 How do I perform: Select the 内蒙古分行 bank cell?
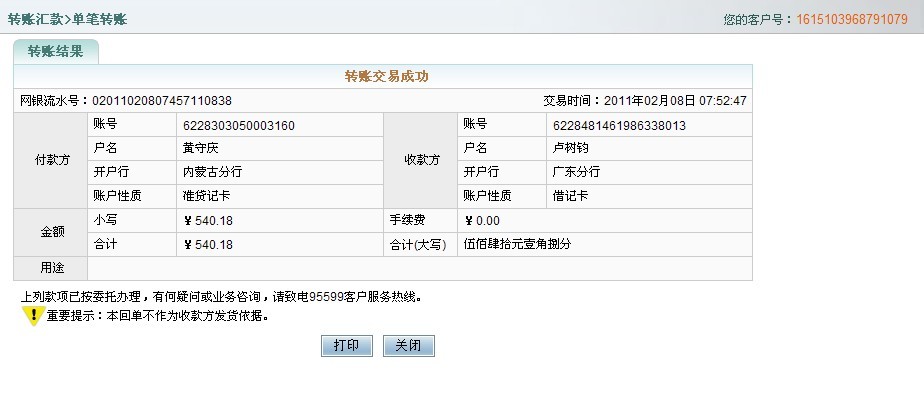coord(212,172)
